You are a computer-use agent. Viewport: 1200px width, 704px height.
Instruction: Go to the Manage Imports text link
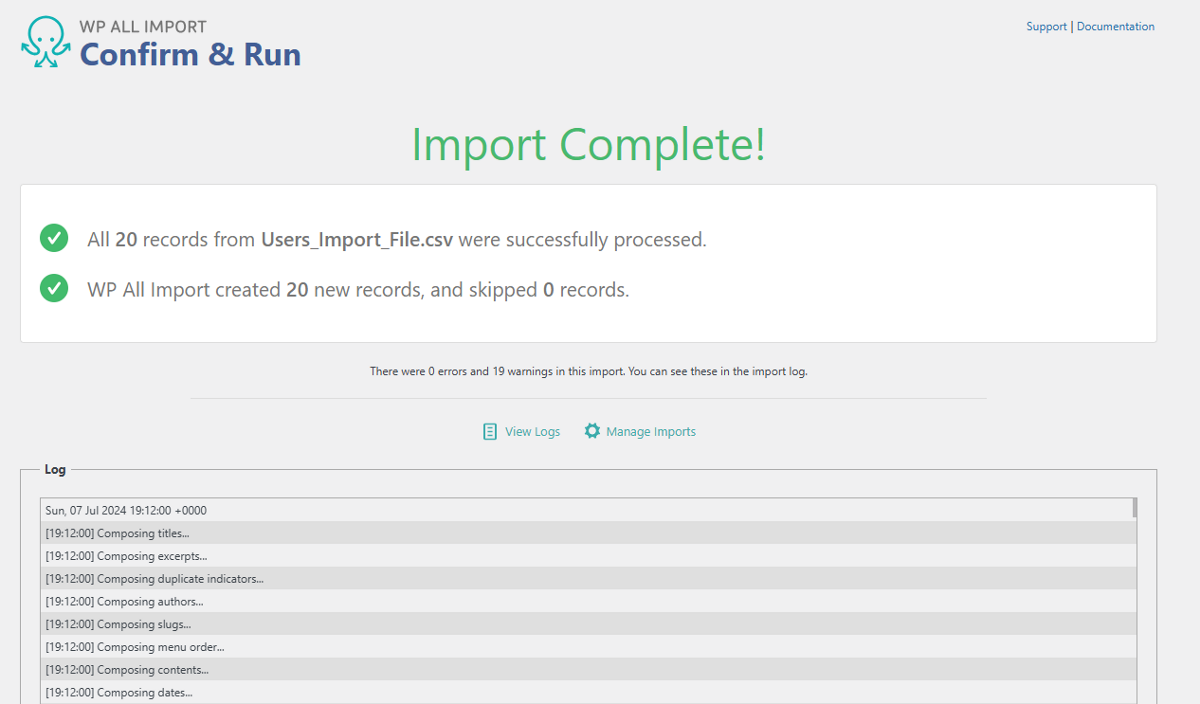[x=651, y=432]
